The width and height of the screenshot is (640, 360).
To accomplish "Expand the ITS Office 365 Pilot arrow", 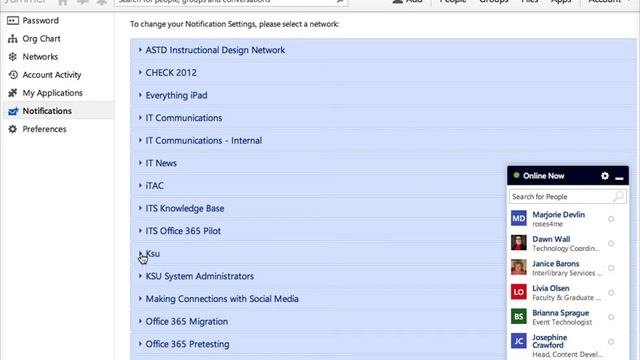I will point(140,231).
